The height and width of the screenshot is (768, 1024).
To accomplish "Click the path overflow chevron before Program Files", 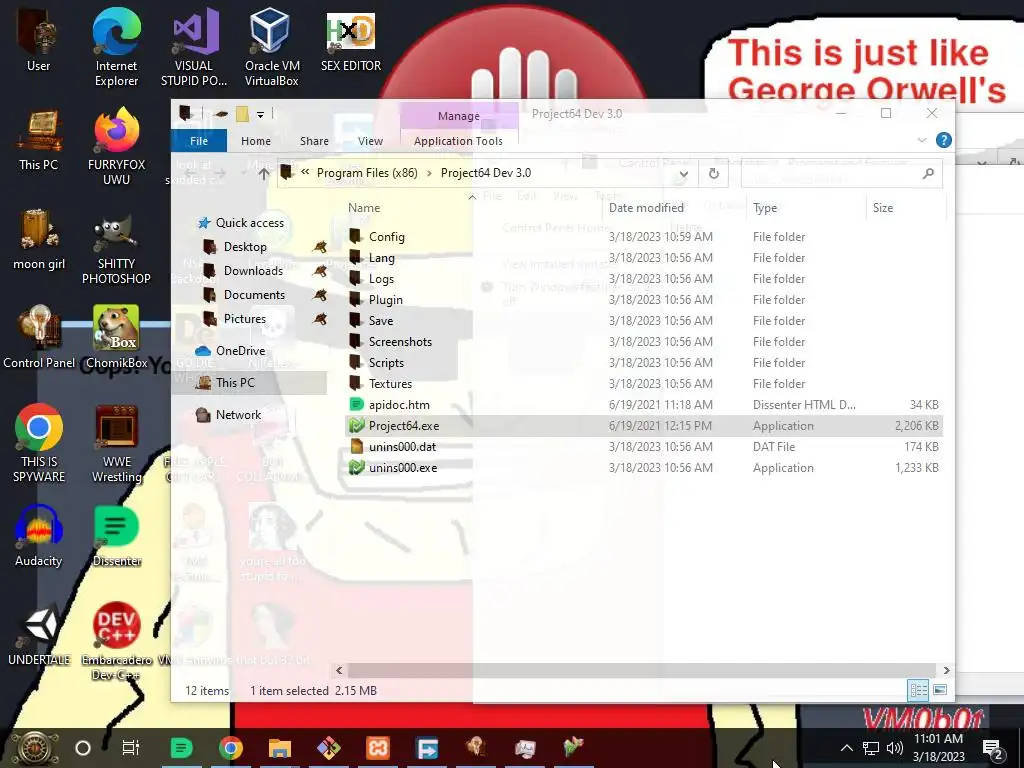I will click(x=305, y=172).
